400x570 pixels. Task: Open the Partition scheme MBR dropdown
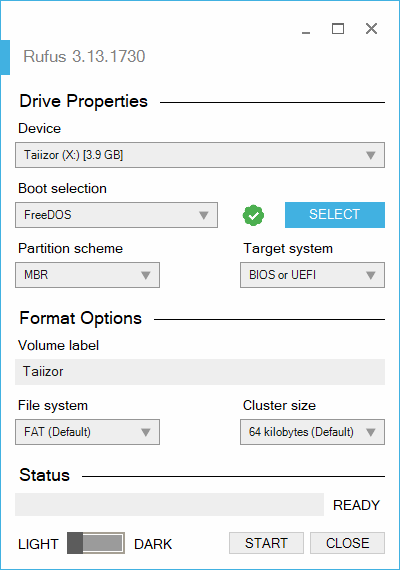point(87,275)
